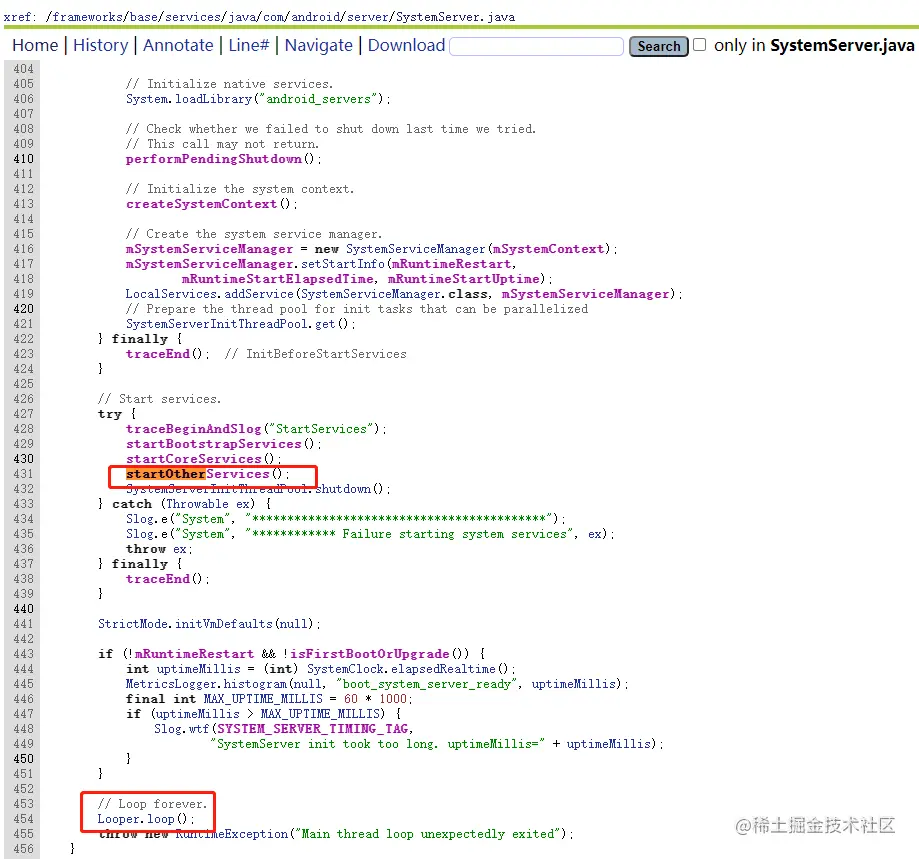
Task: Follow RuntimeException symbol link
Action: (x=232, y=834)
